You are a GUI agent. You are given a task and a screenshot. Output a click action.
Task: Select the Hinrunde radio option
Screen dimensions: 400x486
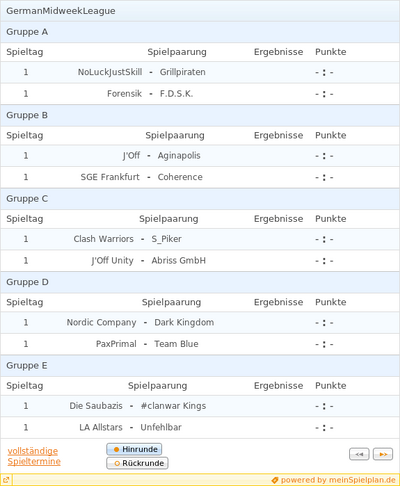(x=134, y=449)
